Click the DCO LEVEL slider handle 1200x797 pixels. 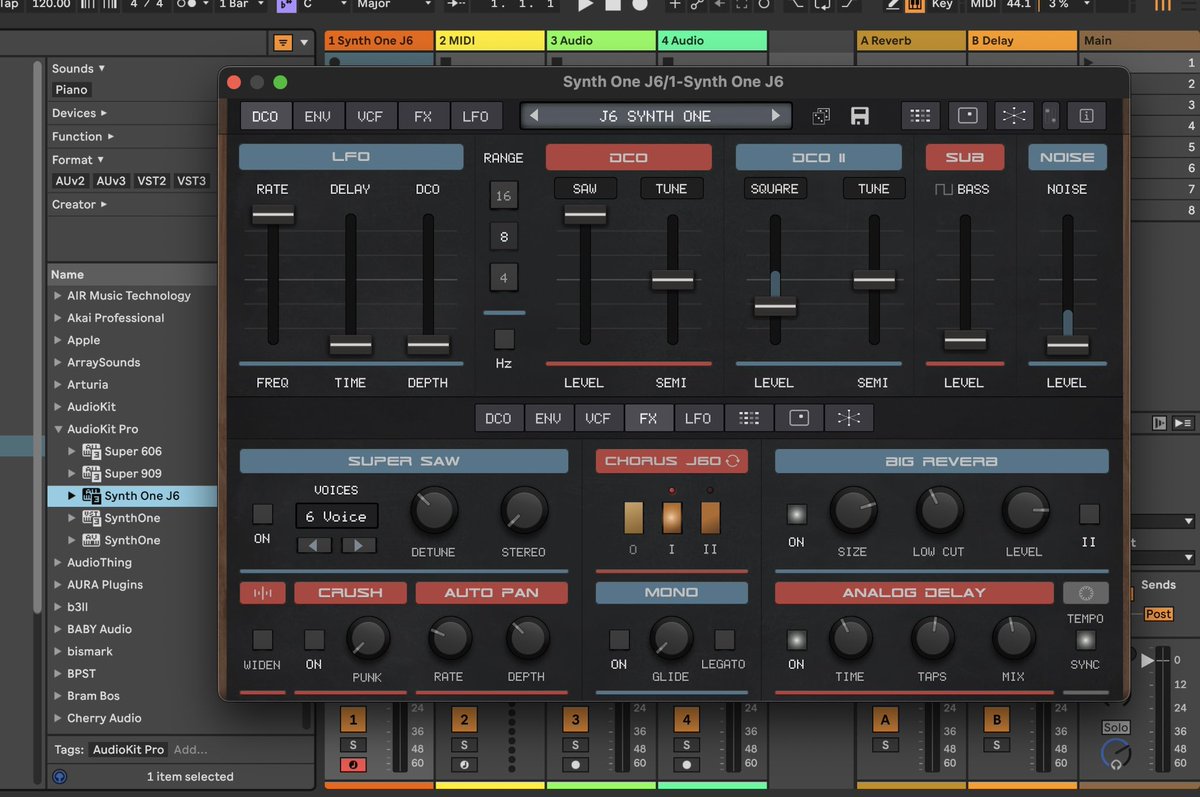tap(585, 214)
